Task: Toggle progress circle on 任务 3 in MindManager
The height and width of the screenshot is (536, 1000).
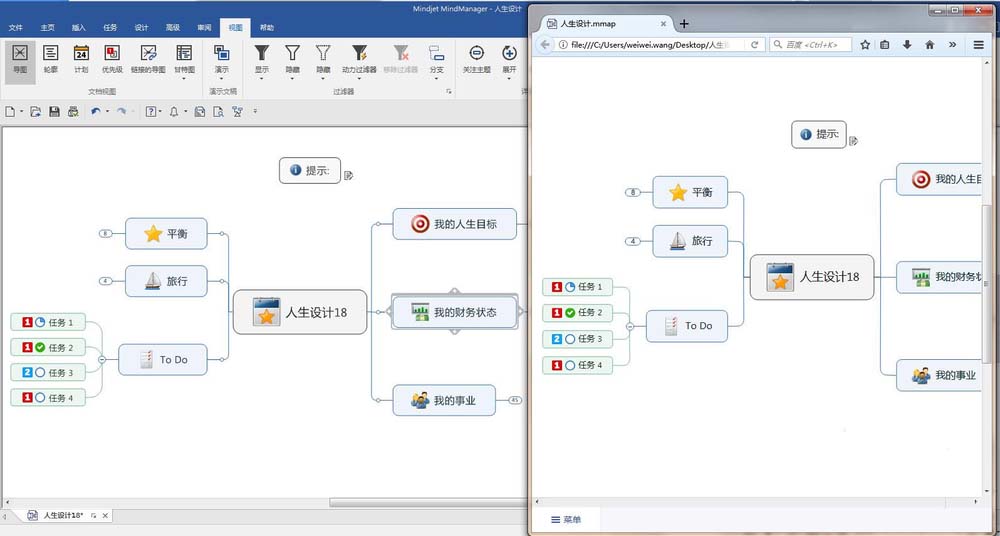Action: point(40,373)
